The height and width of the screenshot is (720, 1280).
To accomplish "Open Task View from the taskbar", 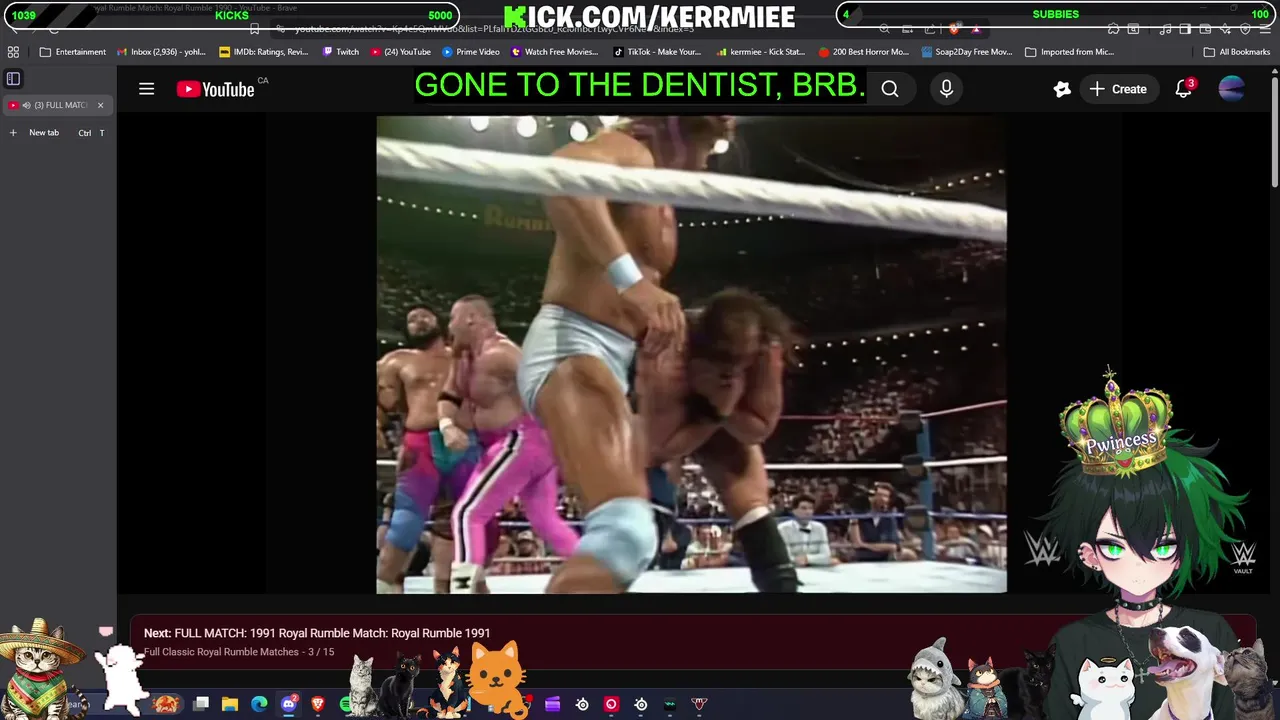I will click(x=200, y=704).
